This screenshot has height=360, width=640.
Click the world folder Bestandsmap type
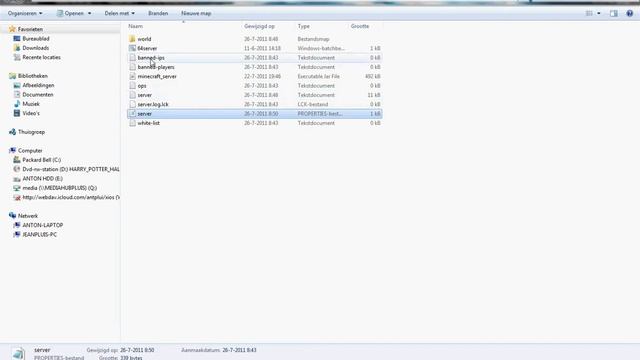[313, 39]
